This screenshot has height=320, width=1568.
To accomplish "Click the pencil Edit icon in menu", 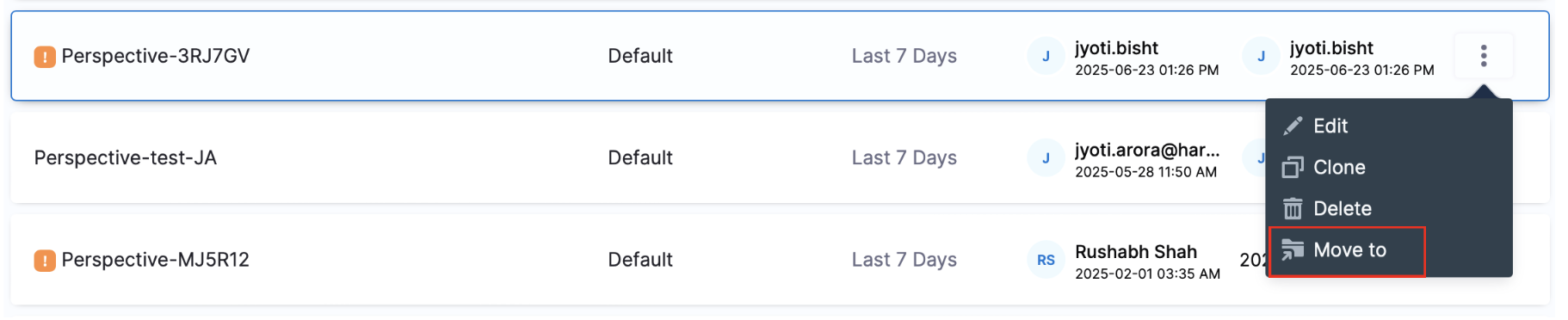I will [1293, 126].
